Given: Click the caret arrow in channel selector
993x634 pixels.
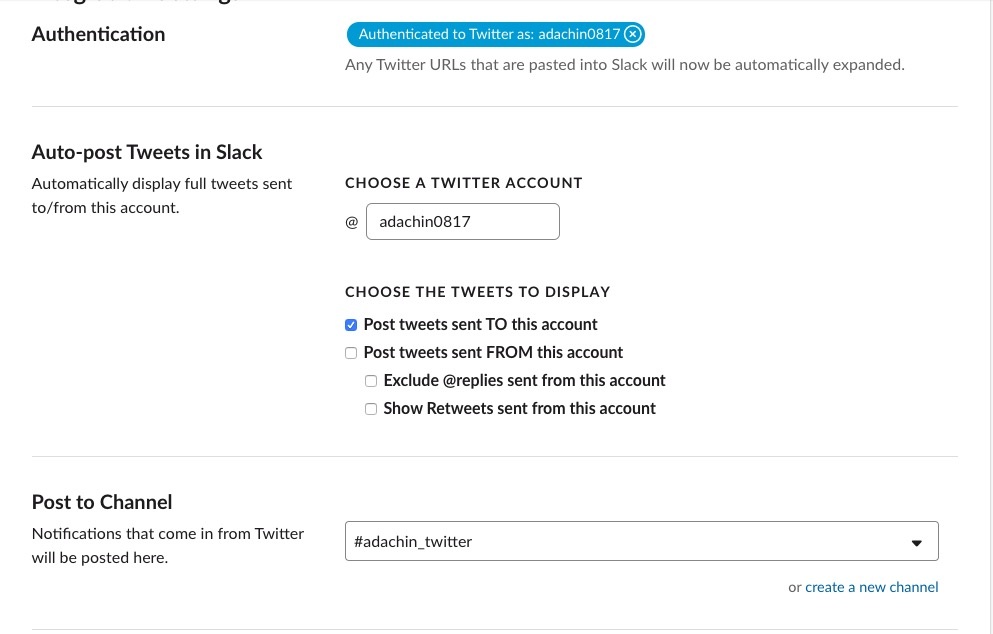Looking at the screenshot, I should [916, 542].
